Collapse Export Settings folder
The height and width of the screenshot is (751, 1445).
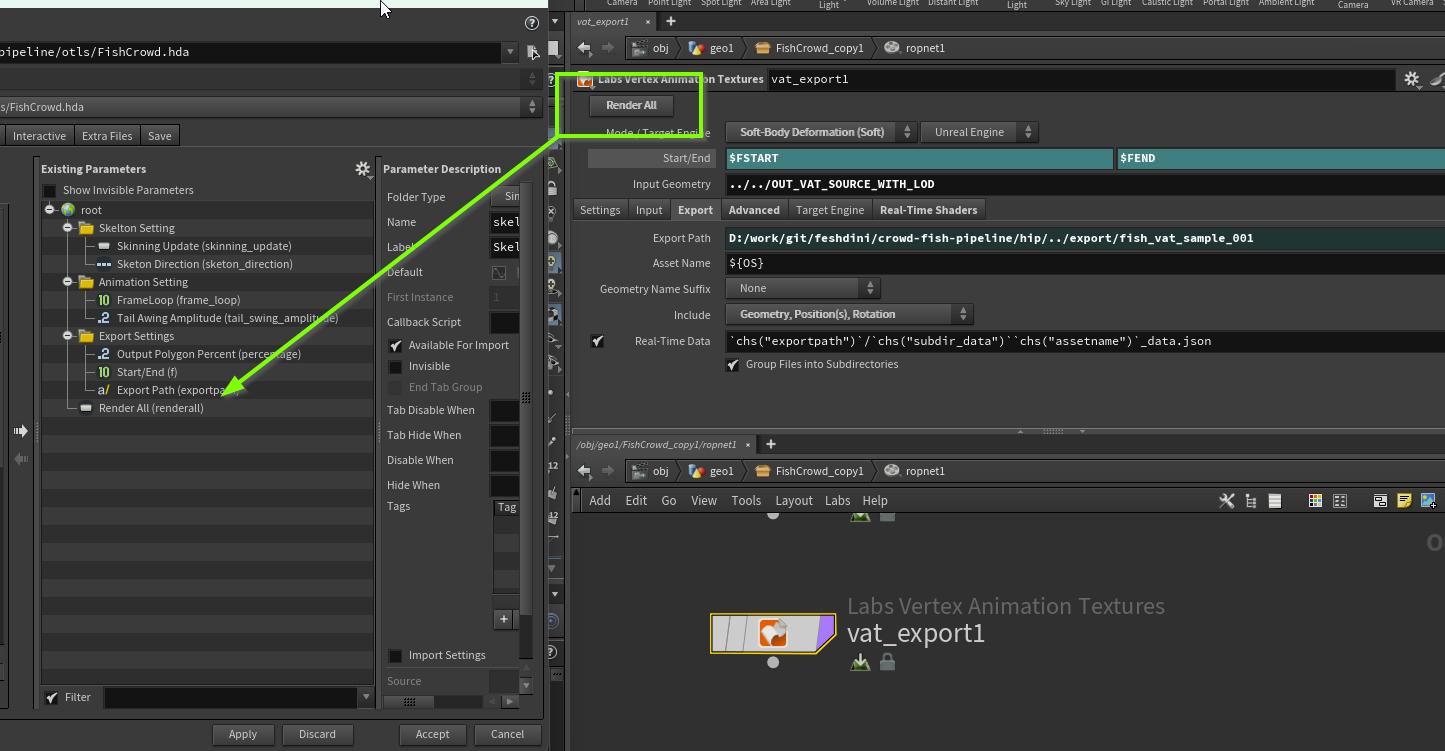point(68,336)
